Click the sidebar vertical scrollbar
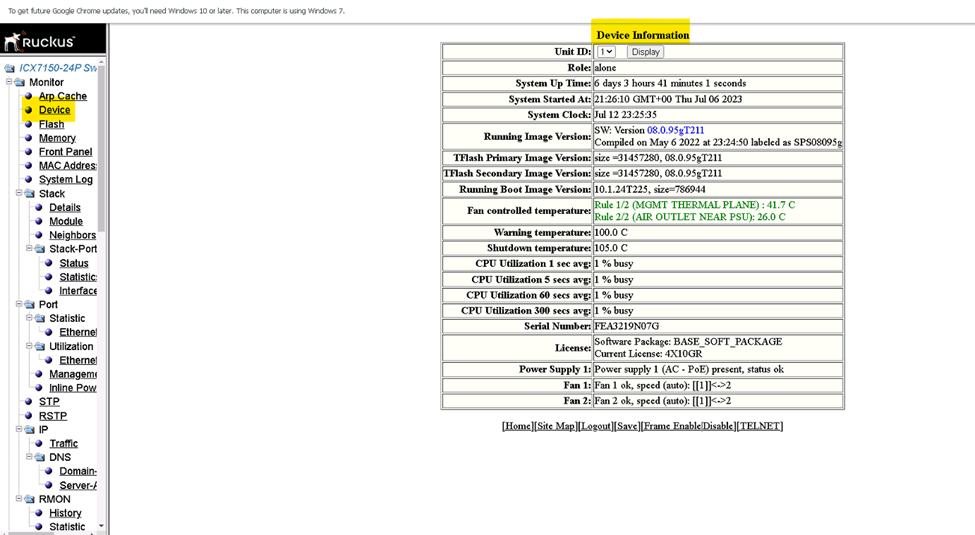Screen dimensions: 975x535 (x=101, y=147)
